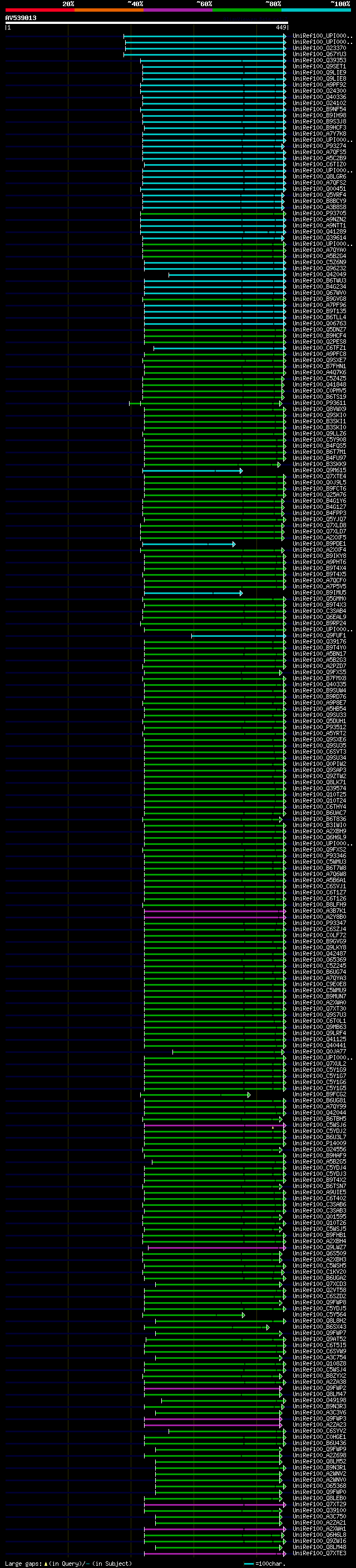Select label UniRef100_Q39614
Image resolution: width=356 pixels, height=1568 pixels.
[x=319, y=238]
